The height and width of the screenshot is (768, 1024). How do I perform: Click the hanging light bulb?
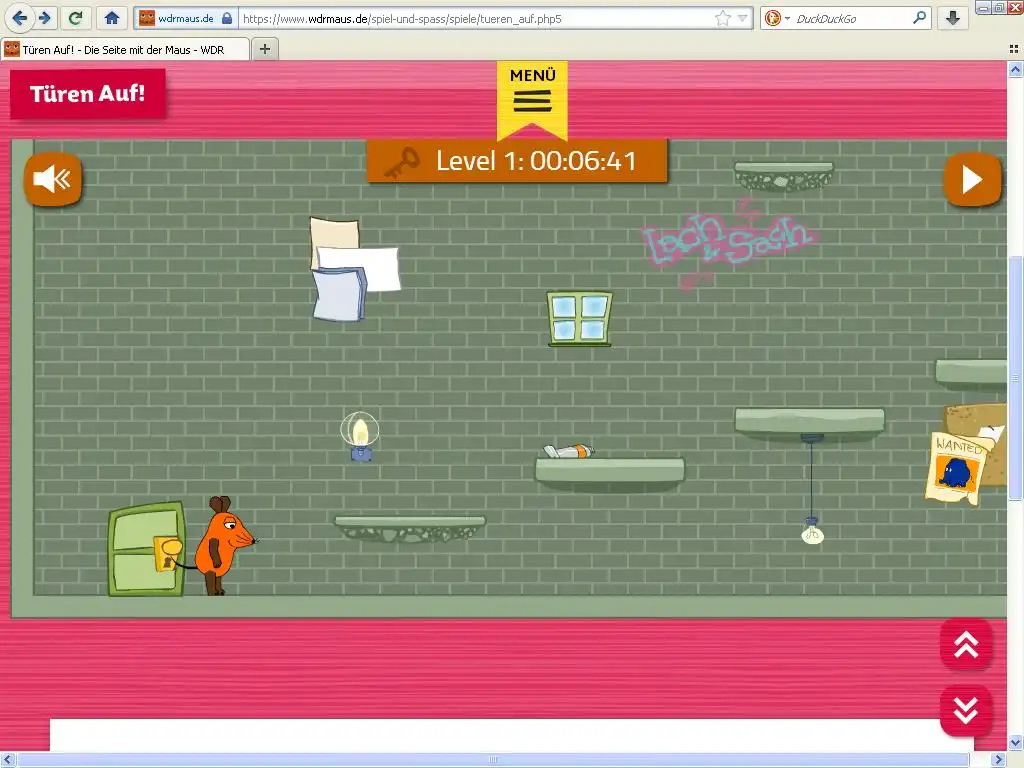812,532
